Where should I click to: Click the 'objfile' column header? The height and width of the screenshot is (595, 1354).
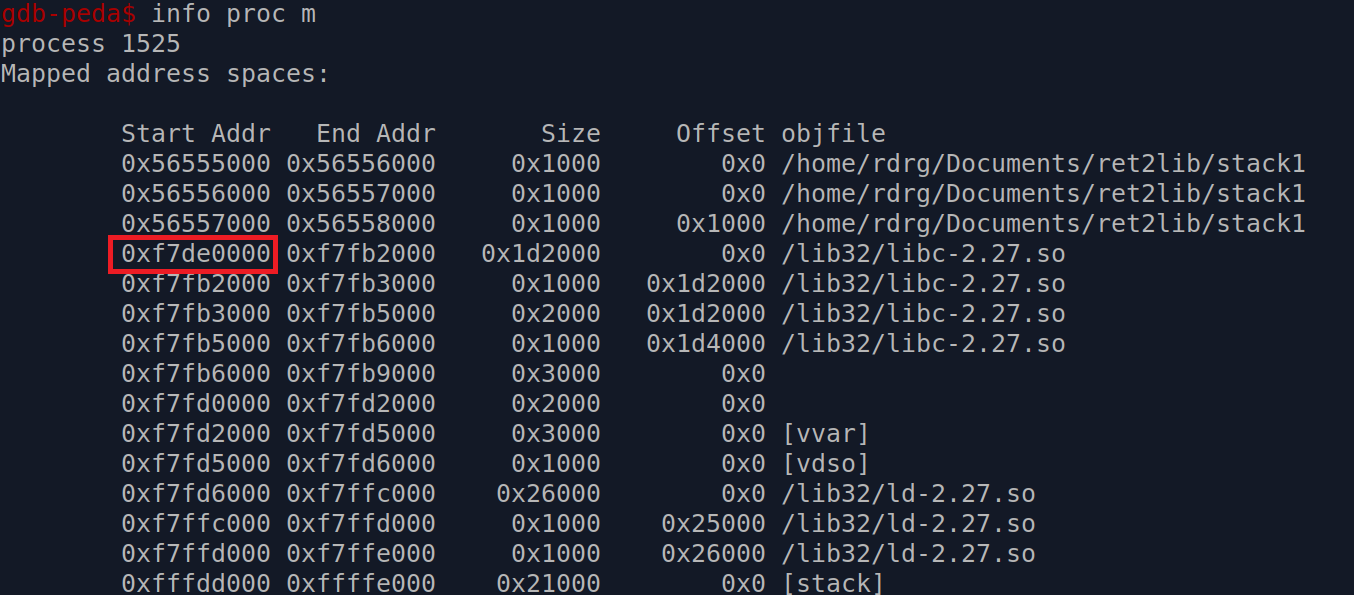point(834,134)
